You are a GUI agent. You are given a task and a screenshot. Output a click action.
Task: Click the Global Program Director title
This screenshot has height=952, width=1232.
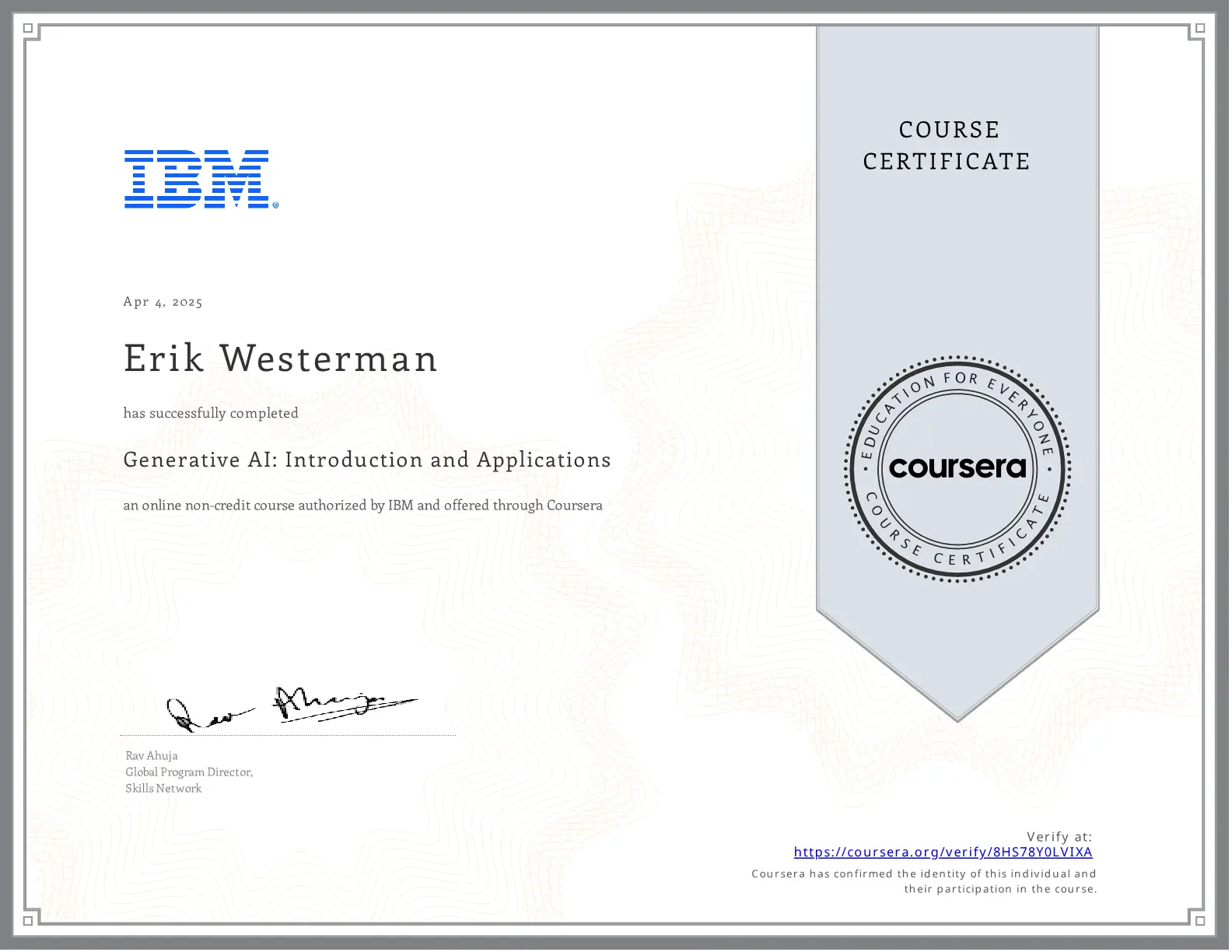(x=189, y=772)
